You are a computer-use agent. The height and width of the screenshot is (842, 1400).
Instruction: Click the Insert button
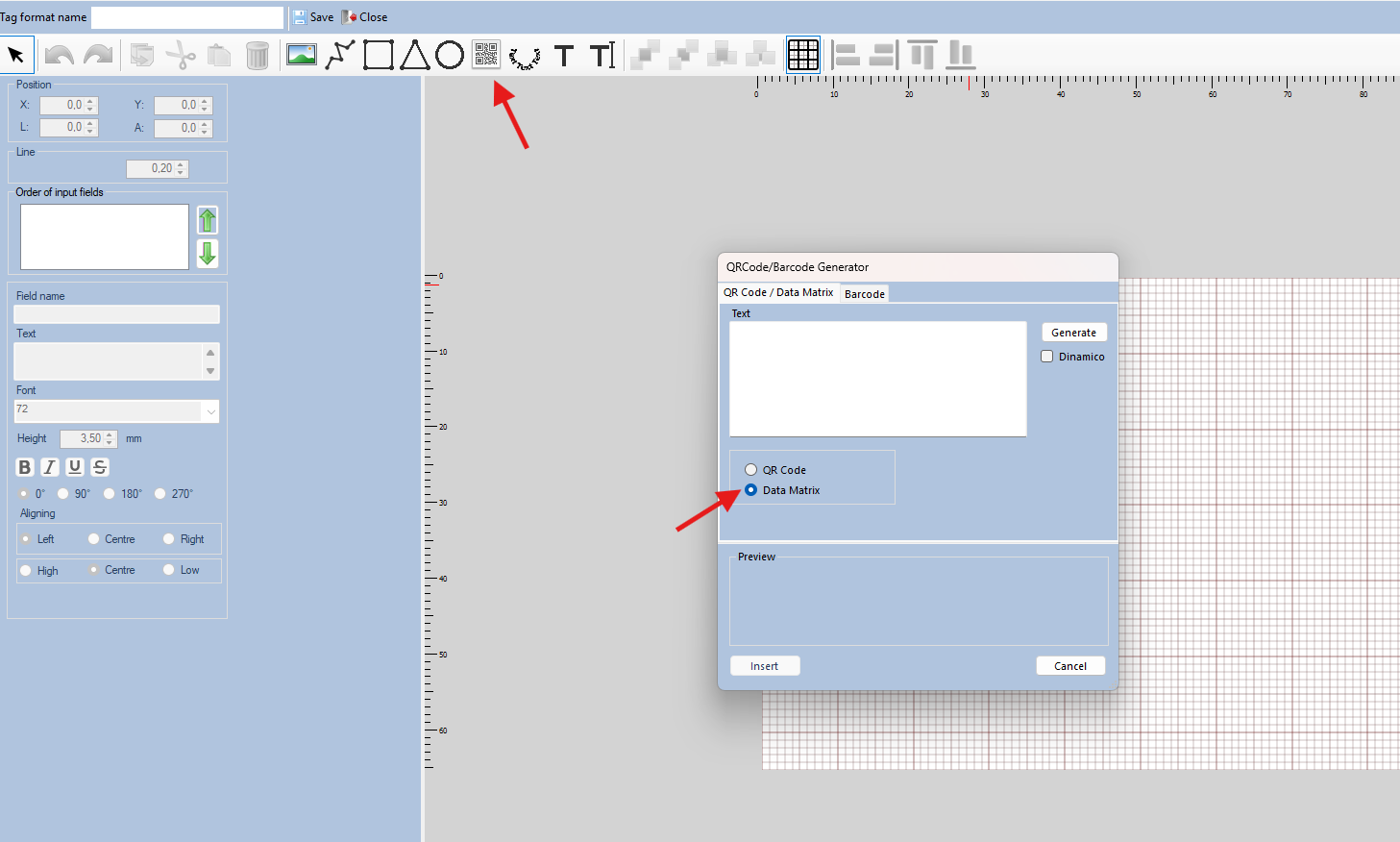765,666
